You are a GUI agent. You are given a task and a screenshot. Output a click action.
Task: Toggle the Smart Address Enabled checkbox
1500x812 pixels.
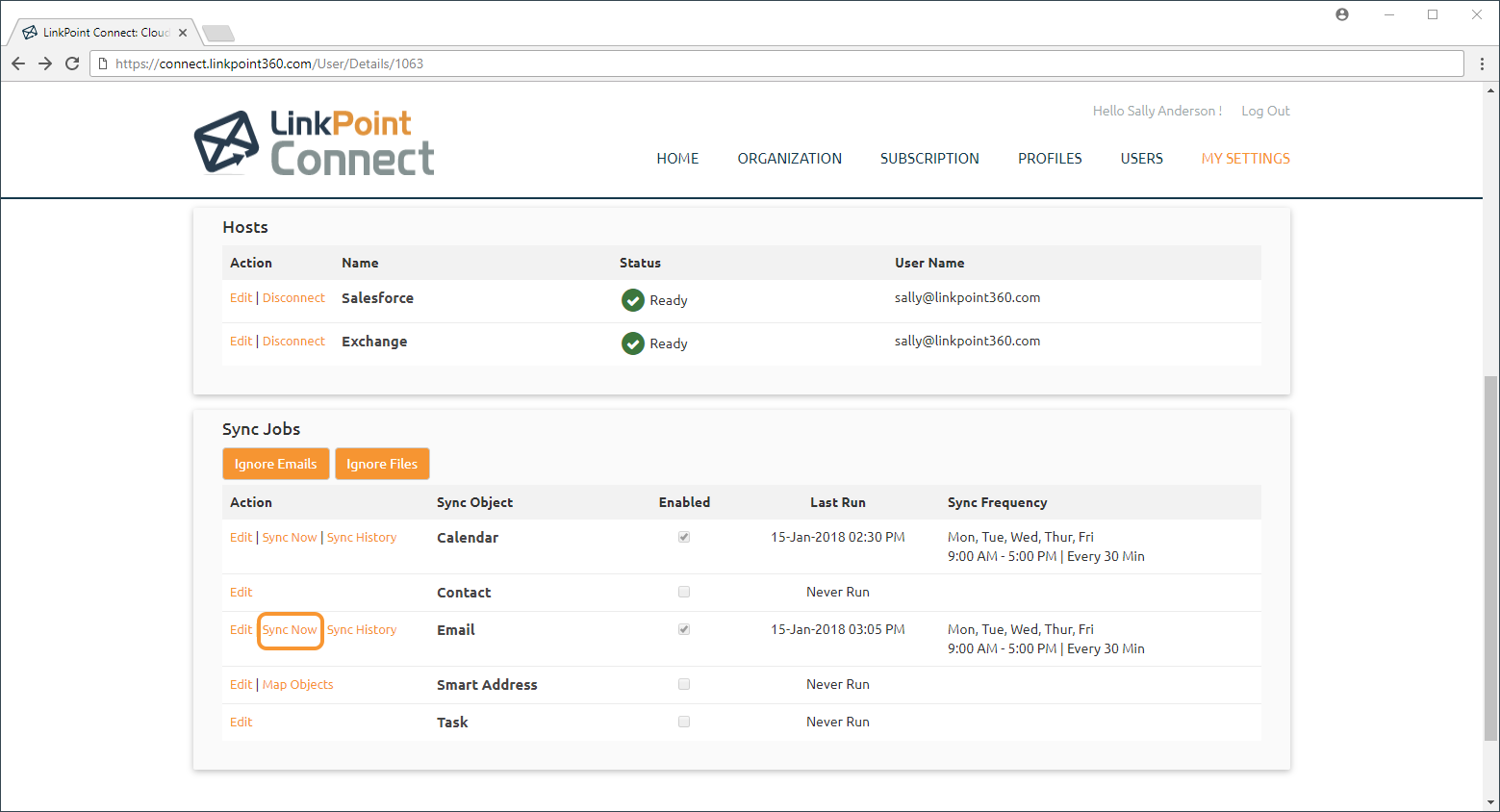pyautogui.click(x=684, y=684)
